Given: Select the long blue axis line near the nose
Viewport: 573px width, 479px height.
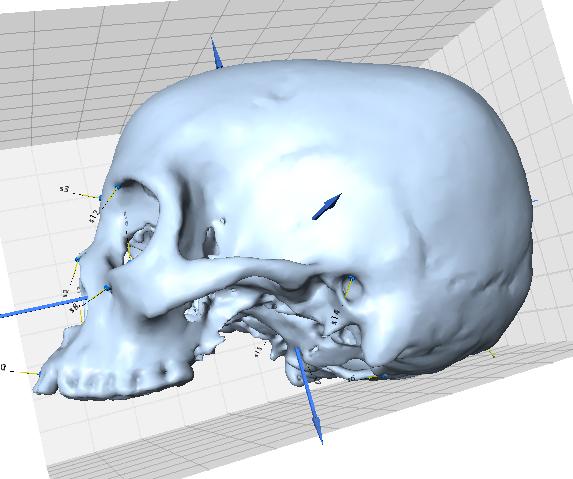Looking at the screenshot, I should [x=43, y=307].
